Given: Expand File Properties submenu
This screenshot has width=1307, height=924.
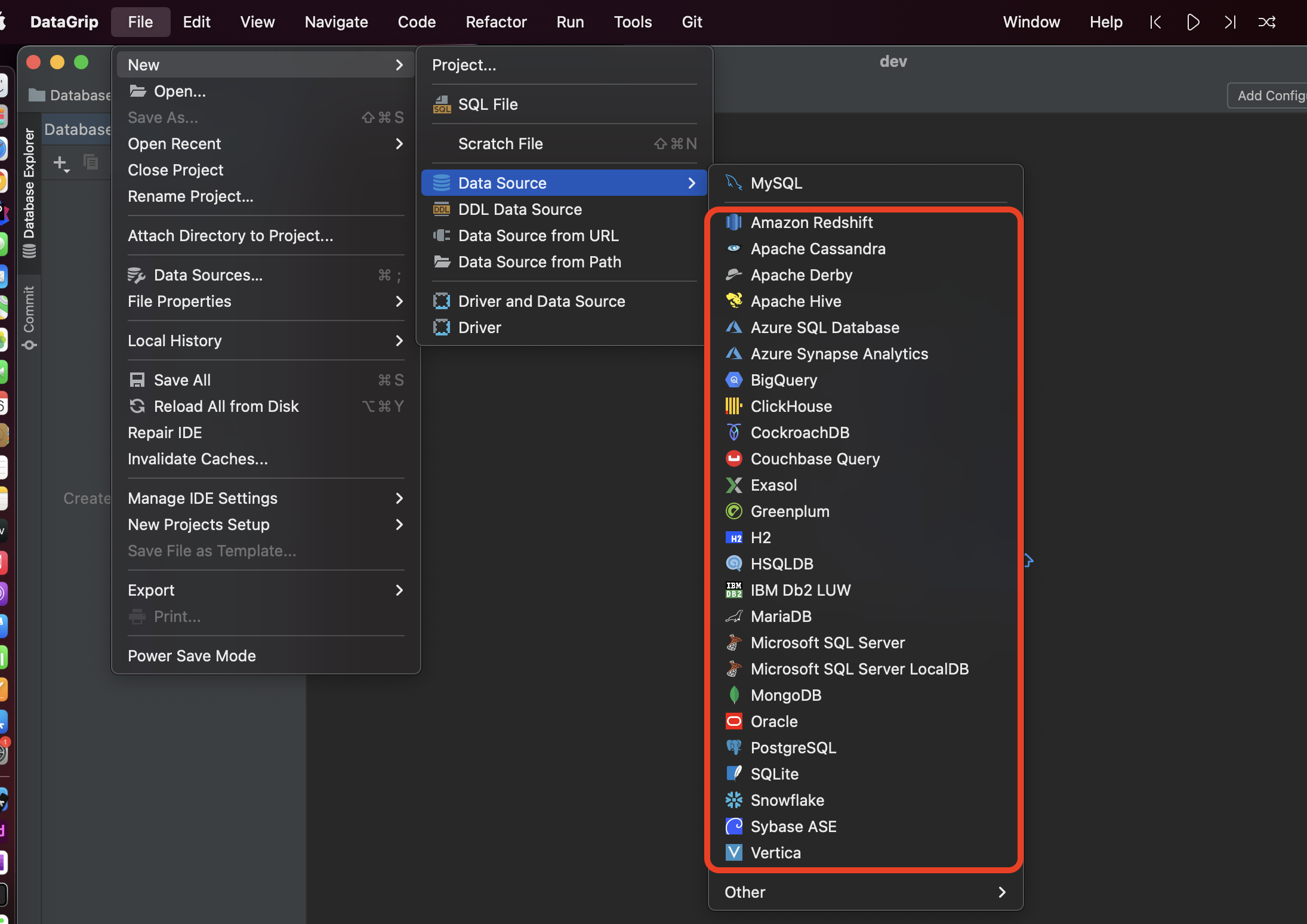Looking at the screenshot, I should pos(266,301).
